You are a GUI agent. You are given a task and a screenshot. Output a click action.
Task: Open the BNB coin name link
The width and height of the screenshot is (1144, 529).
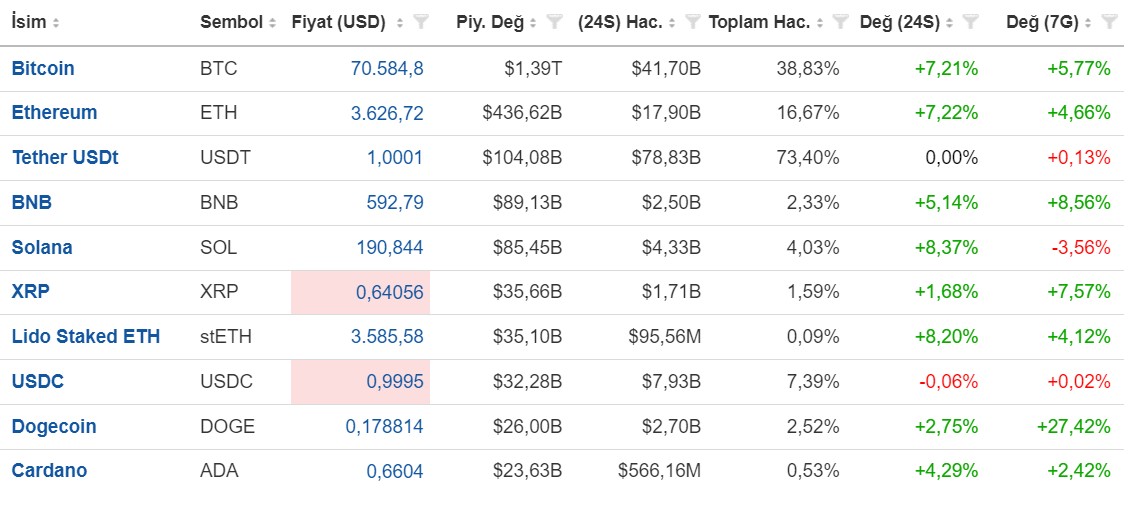click(31, 202)
